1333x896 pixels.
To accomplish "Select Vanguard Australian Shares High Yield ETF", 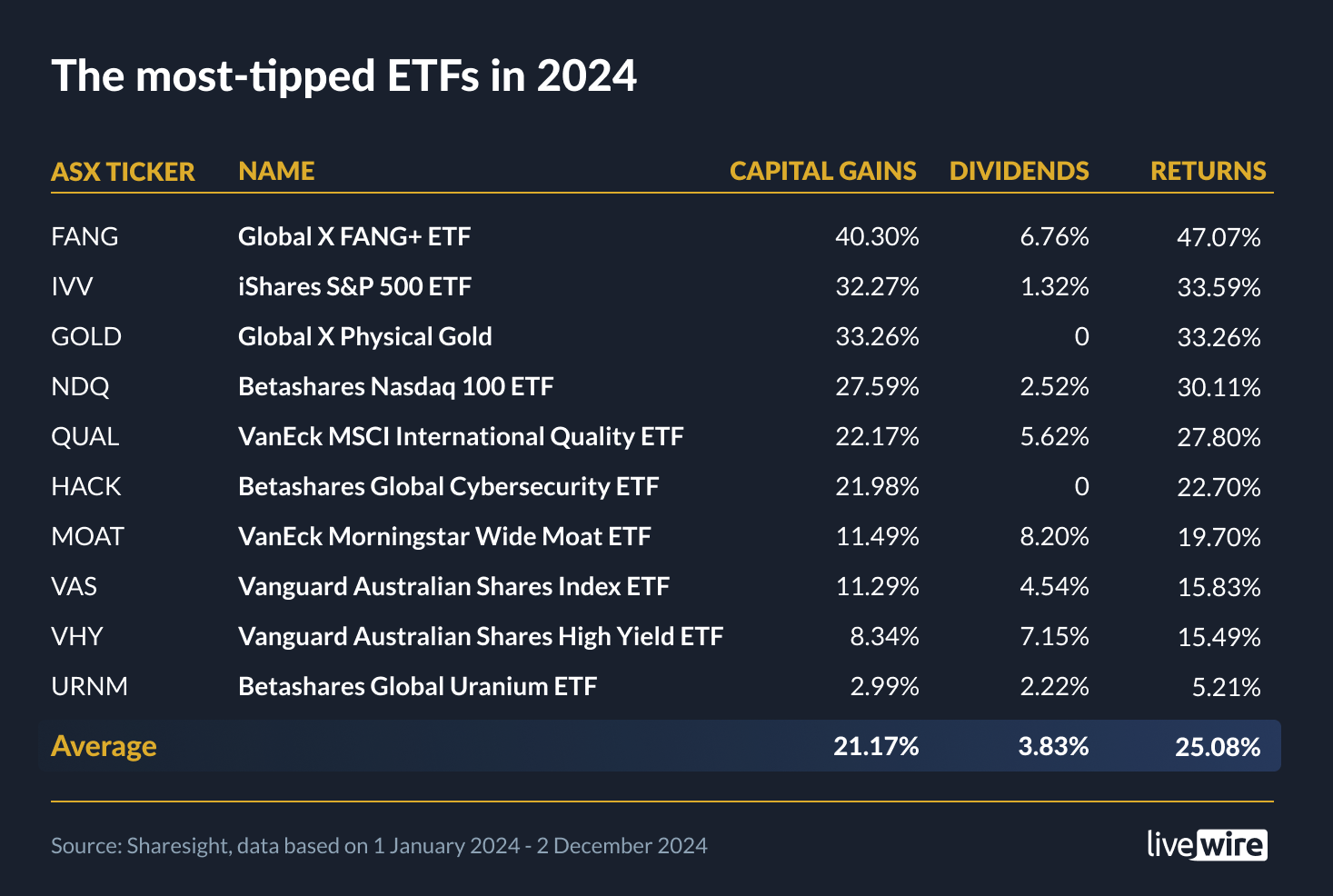I will click(480, 636).
